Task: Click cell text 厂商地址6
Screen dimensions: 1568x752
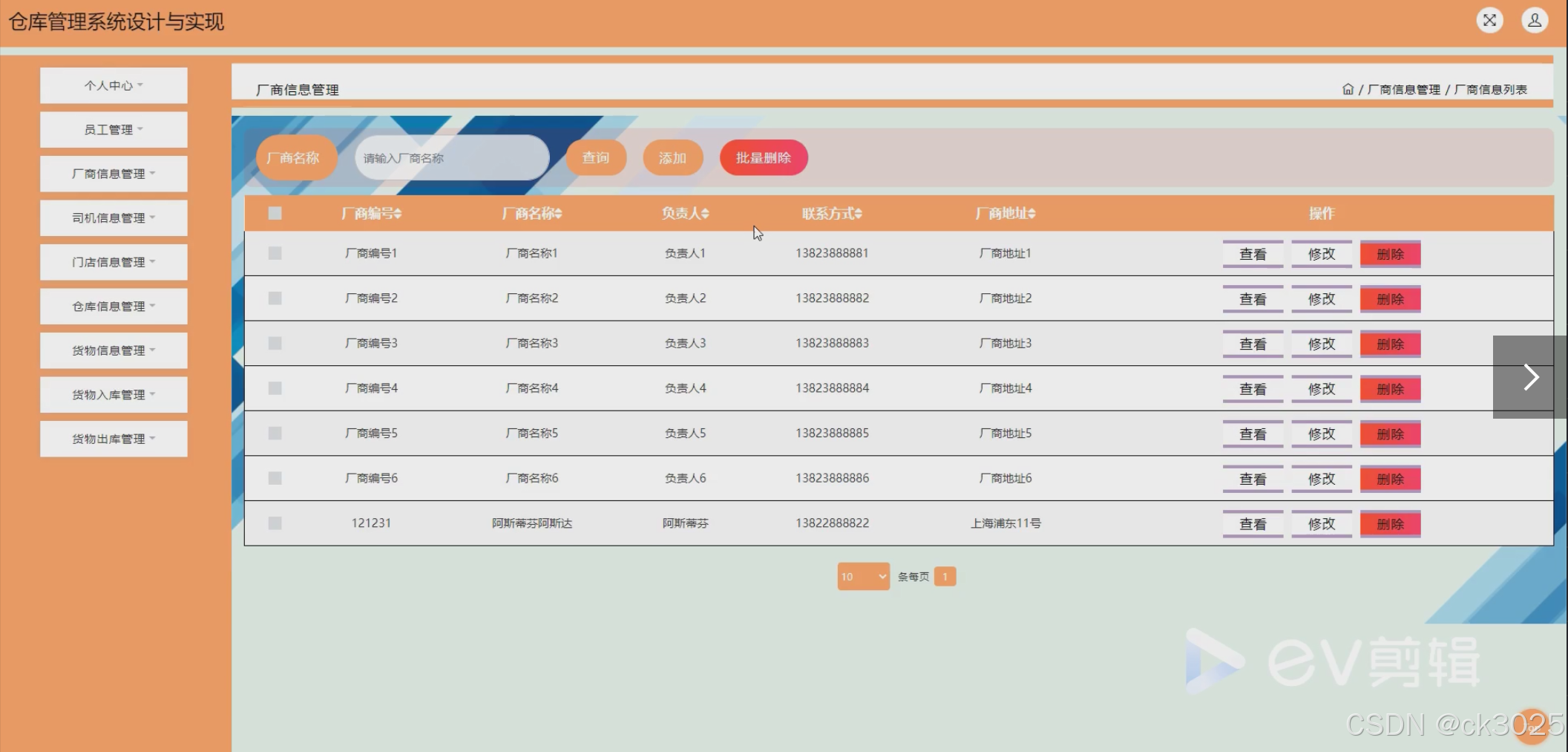Action: (x=1006, y=478)
